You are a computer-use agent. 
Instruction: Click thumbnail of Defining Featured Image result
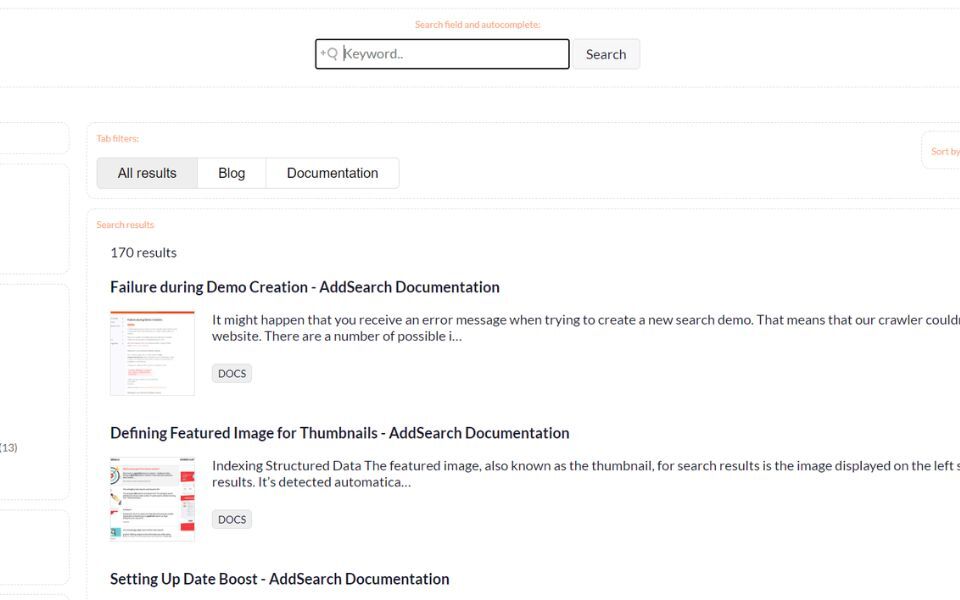[152, 499]
